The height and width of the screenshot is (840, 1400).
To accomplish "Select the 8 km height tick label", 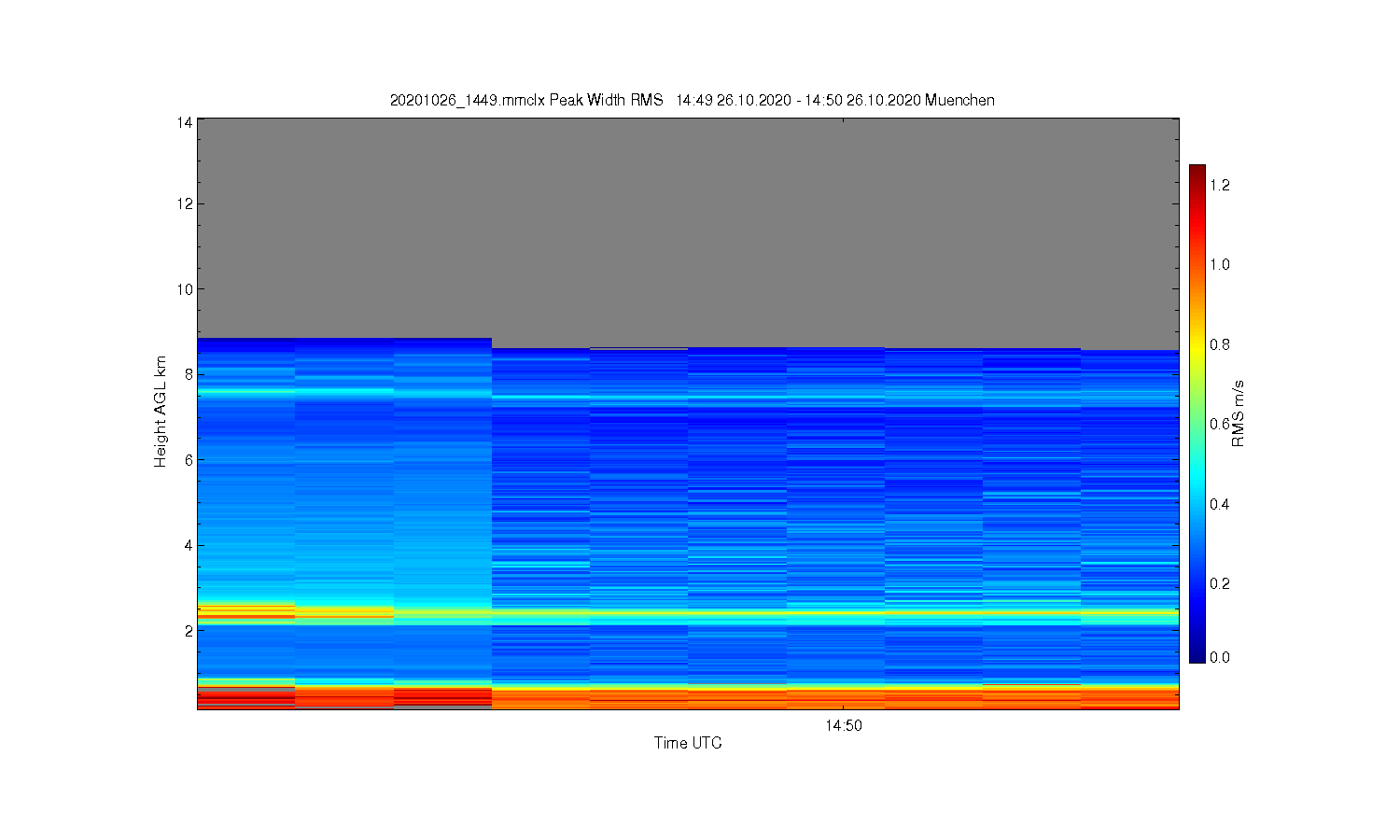I will click(x=189, y=374).
